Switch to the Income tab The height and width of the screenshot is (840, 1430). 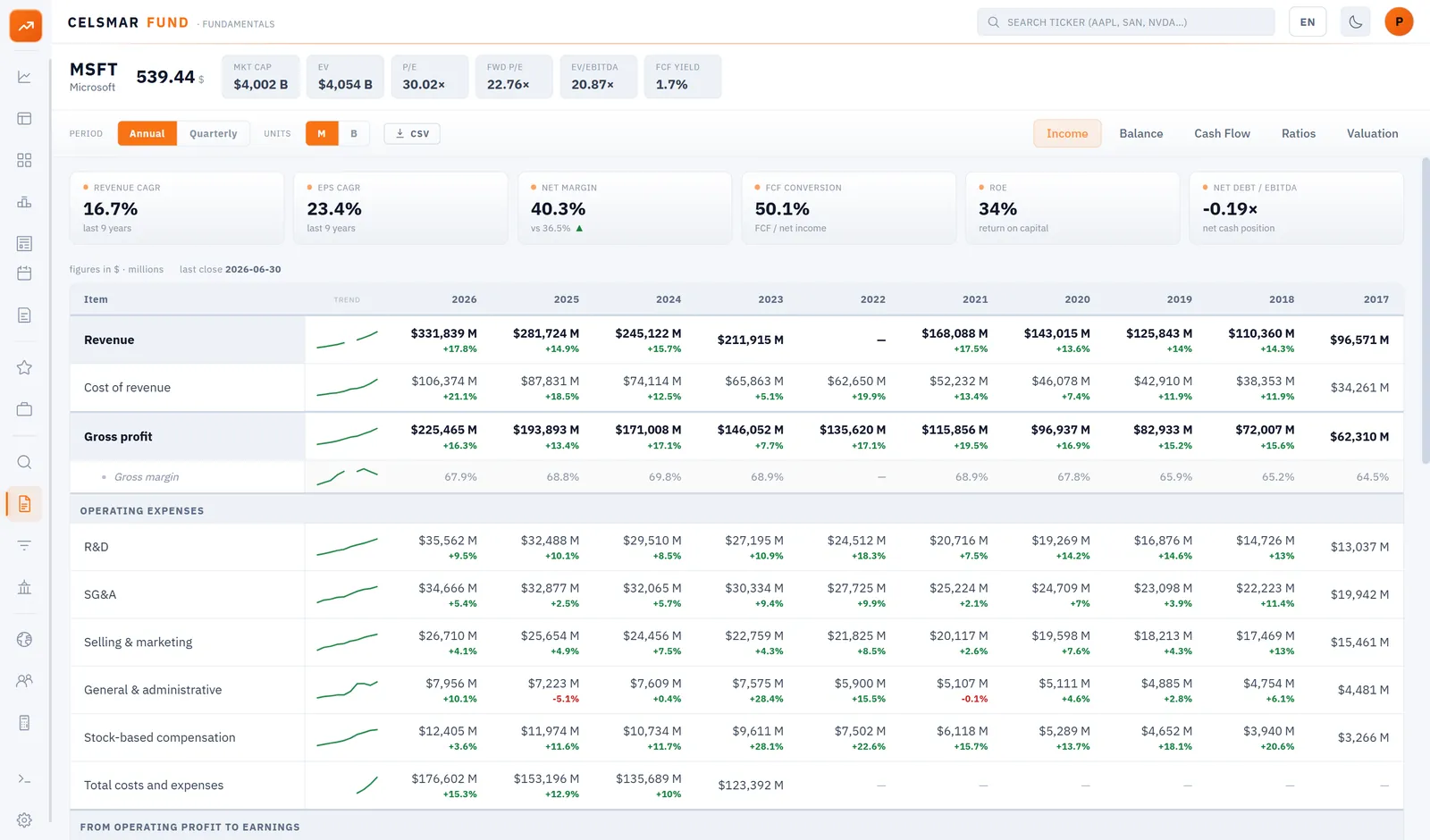(x=1067, y=133)
